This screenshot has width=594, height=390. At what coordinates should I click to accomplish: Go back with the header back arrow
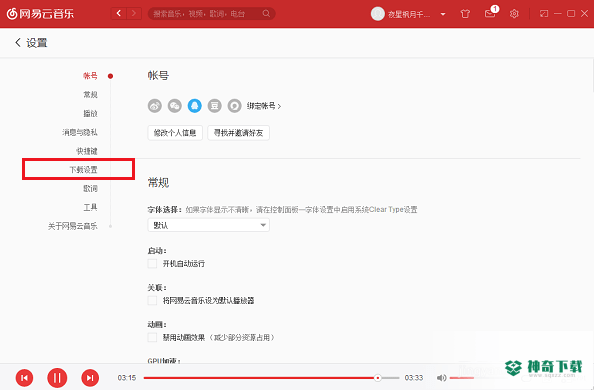[x=119, y=14]
